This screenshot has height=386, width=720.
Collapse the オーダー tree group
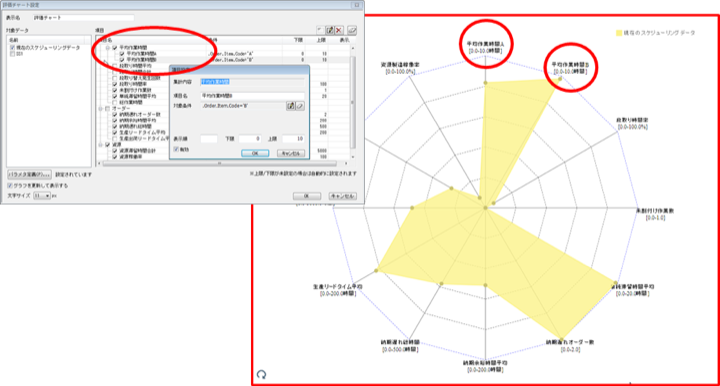(101, 109)
